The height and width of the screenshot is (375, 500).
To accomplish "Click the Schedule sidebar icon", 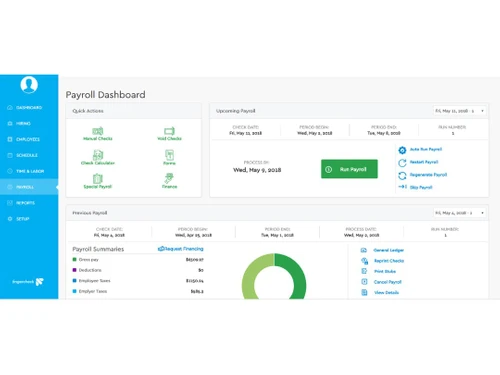I will coord(10,155).
